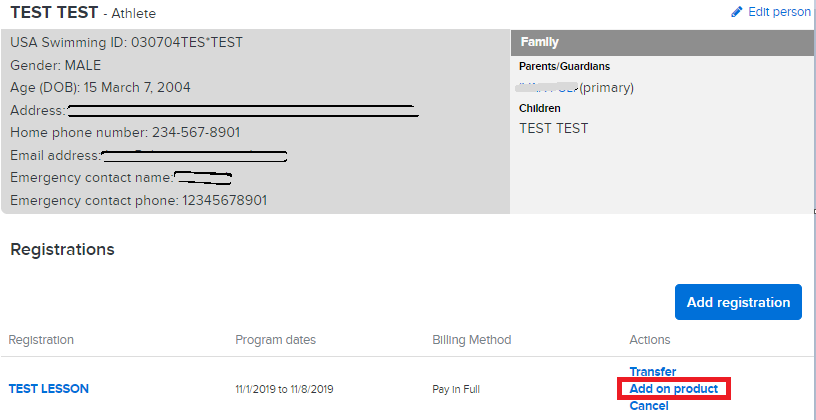
Task: Choose Add on product action
Action: click(x=673, y=389)
